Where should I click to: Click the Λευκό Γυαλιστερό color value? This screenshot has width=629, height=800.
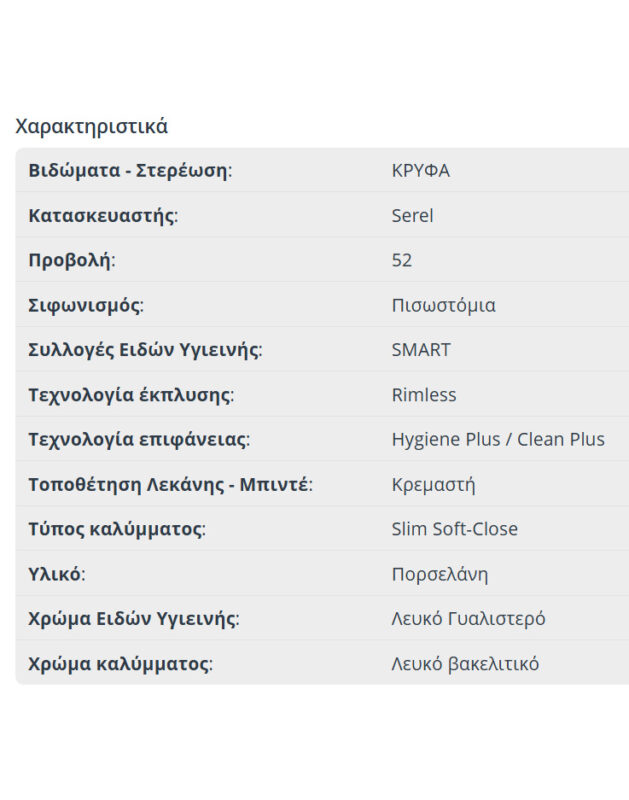pos(468,619)
